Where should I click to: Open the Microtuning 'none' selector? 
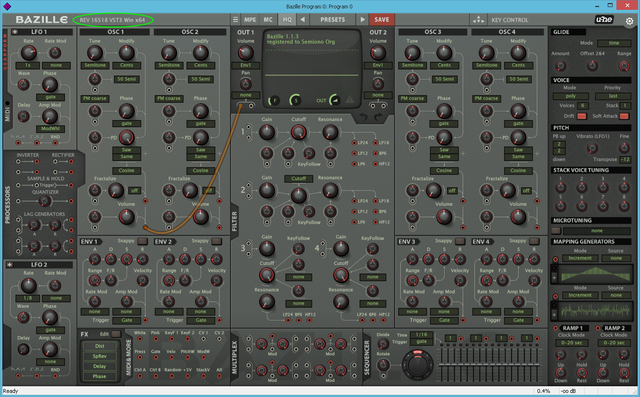coord(596,231)
